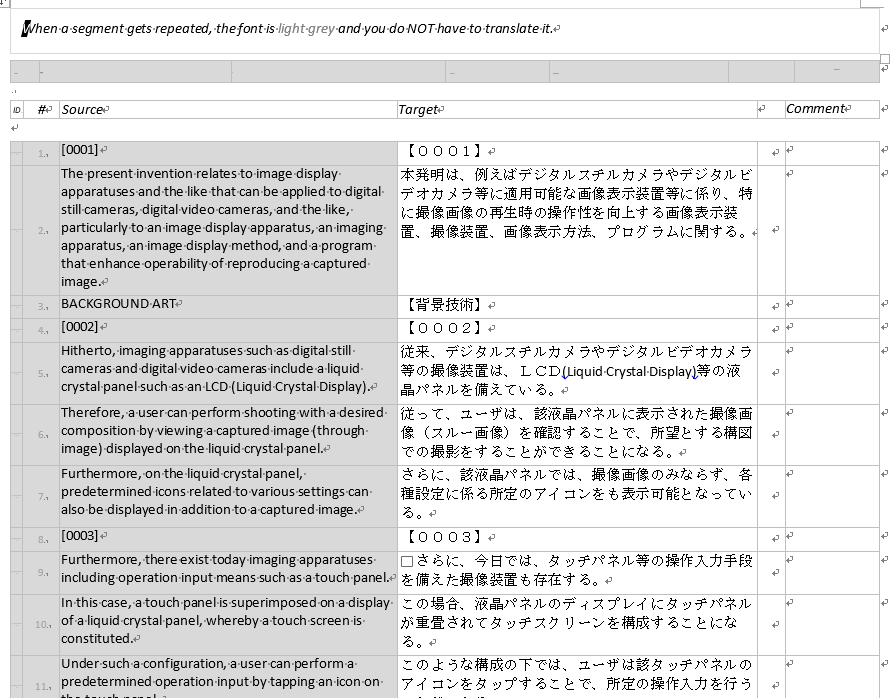
Task: Select the BACKGROUND ART source segment
Action: click(x=117, y=304)
